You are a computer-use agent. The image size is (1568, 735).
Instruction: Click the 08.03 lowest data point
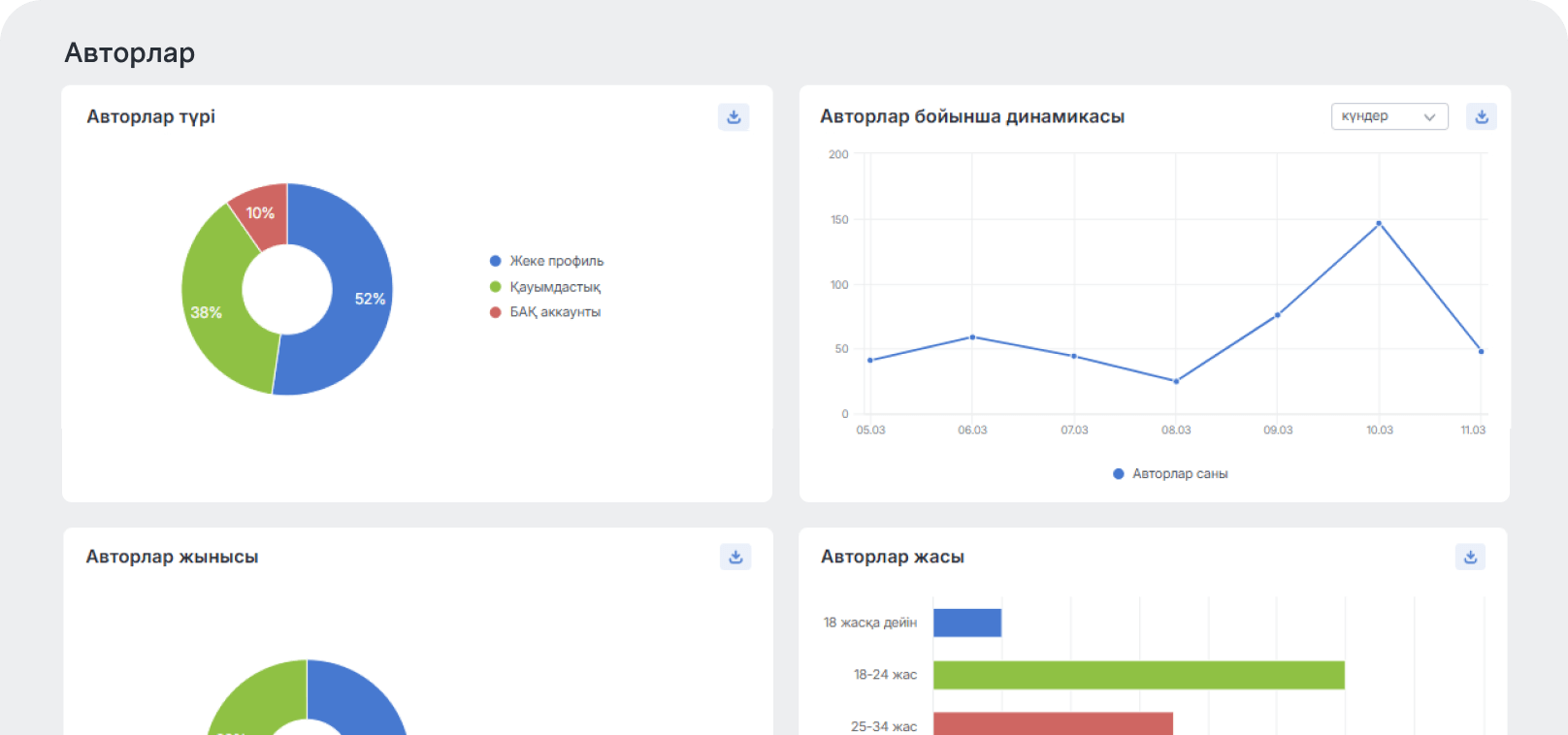click(1176, 381)
